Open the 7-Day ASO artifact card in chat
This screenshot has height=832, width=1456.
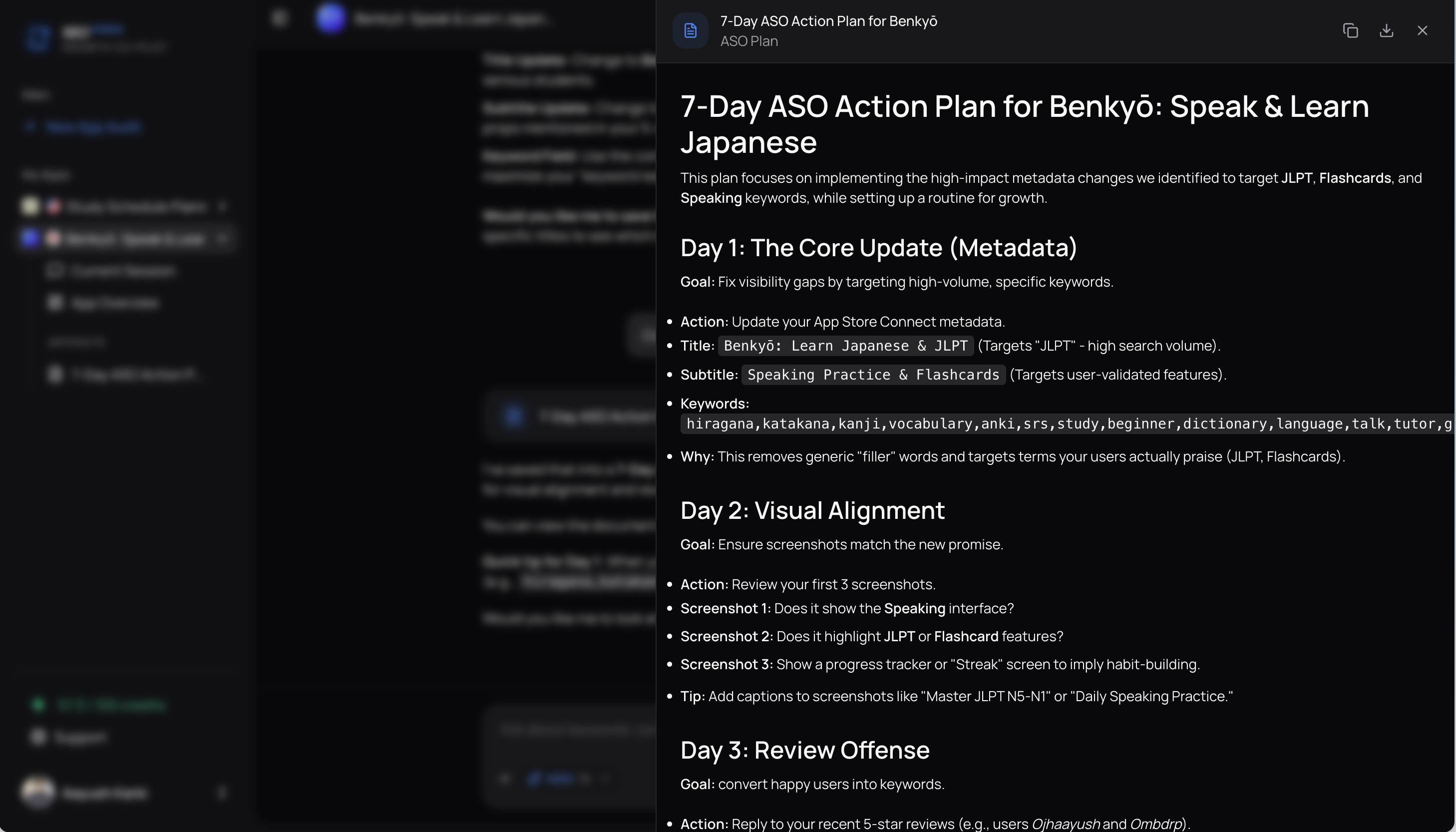coord(571,417)
